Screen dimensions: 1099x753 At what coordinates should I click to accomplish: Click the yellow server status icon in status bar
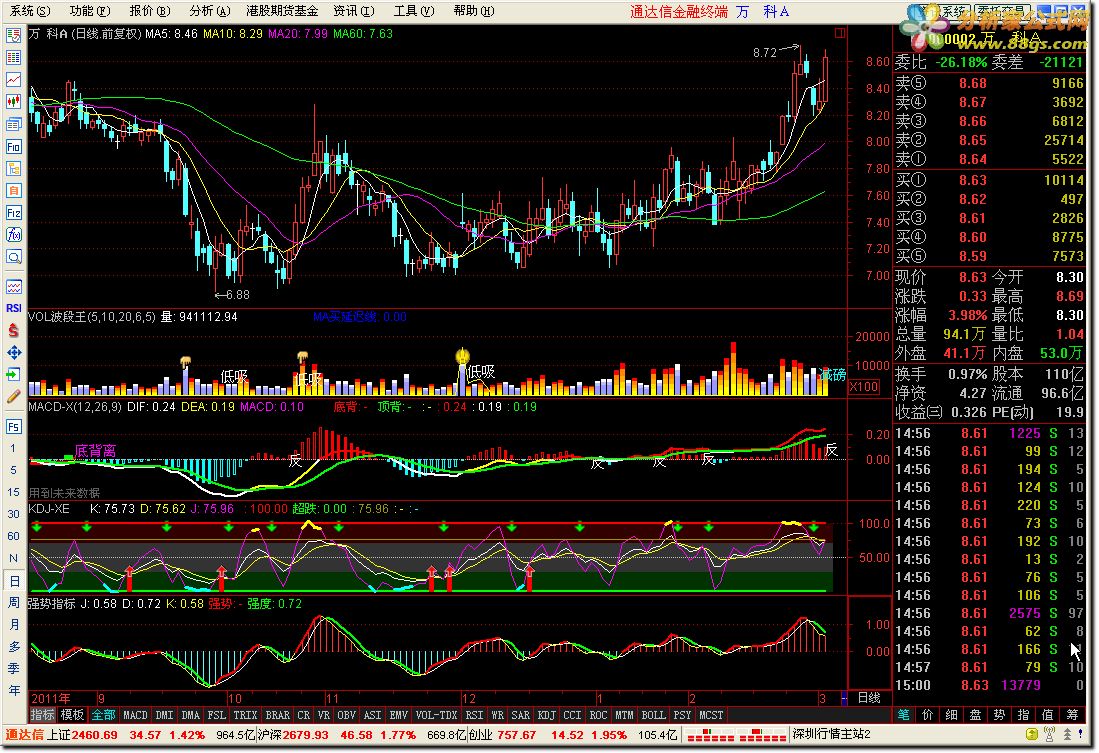pyautogui.click(x=1032, y=734)
